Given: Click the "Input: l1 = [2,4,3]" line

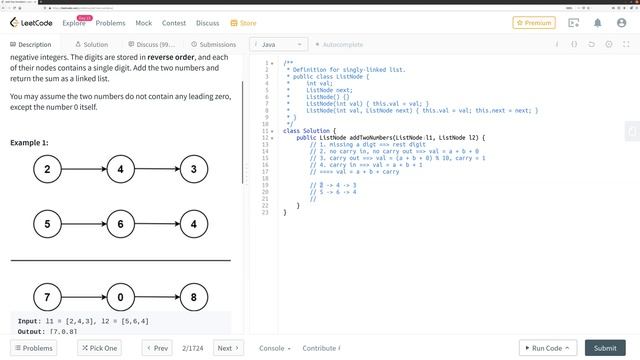Looking at the screenshot, I should pyautogui.click(x=83, y=321).
